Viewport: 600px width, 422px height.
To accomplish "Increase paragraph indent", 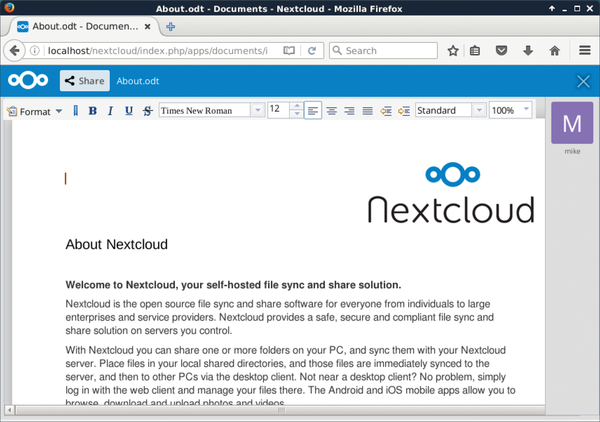I will (404, 111).
